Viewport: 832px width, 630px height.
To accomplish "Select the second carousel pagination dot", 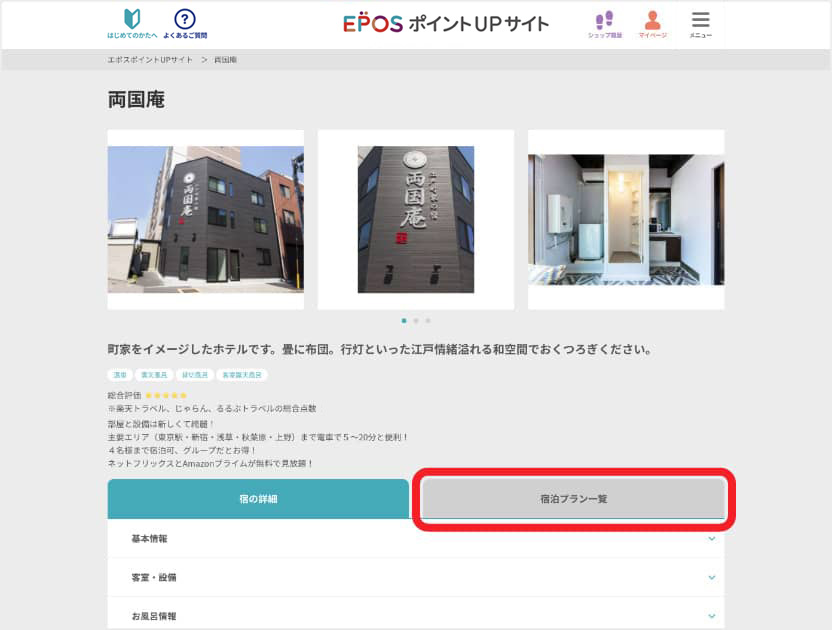I will pos(416,321).
